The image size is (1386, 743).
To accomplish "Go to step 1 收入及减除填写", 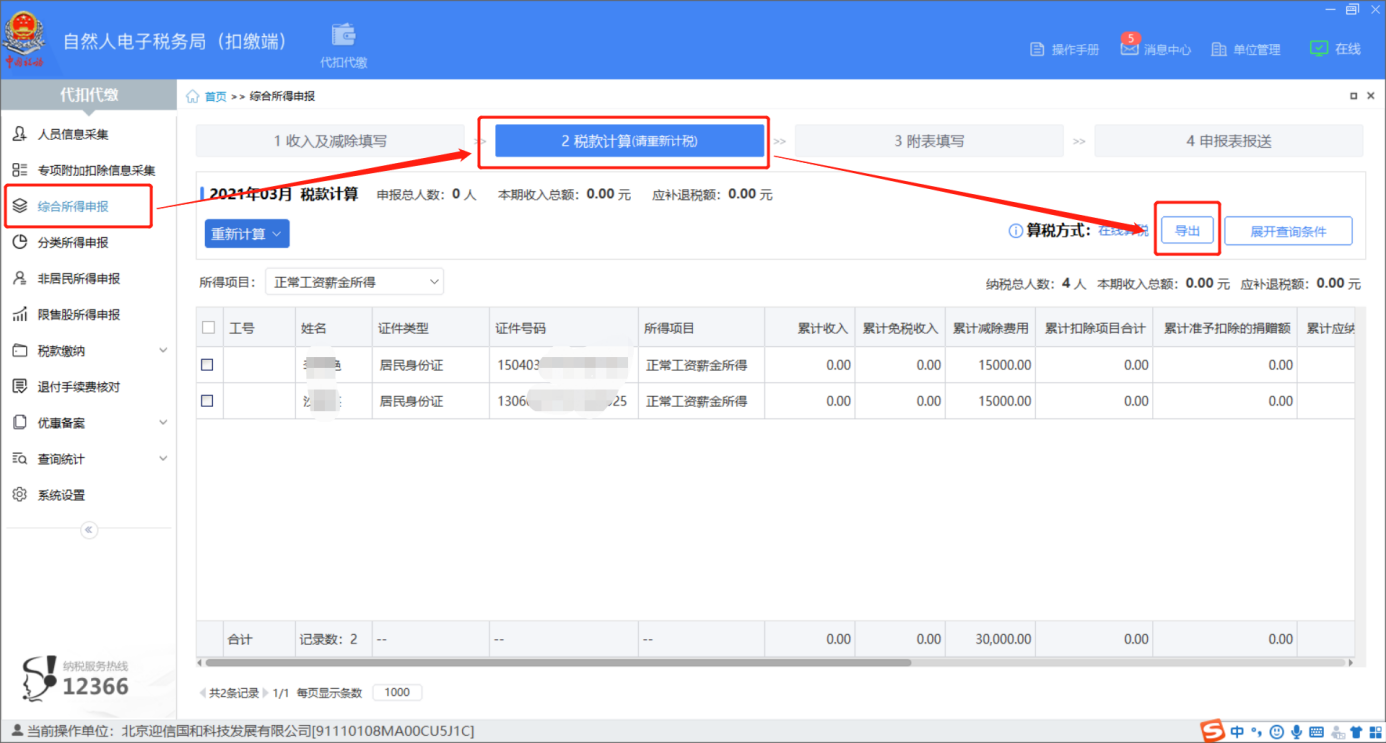I will coord(330,141).
